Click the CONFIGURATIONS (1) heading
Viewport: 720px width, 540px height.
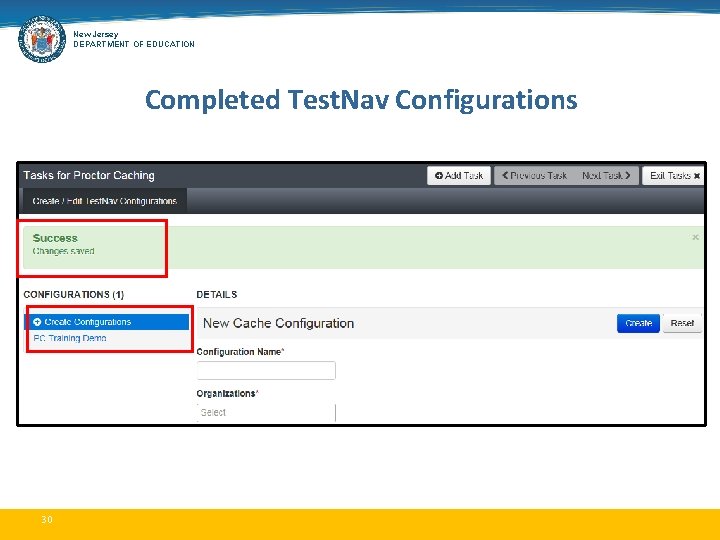pyautogui.click(x=73, y=294)
